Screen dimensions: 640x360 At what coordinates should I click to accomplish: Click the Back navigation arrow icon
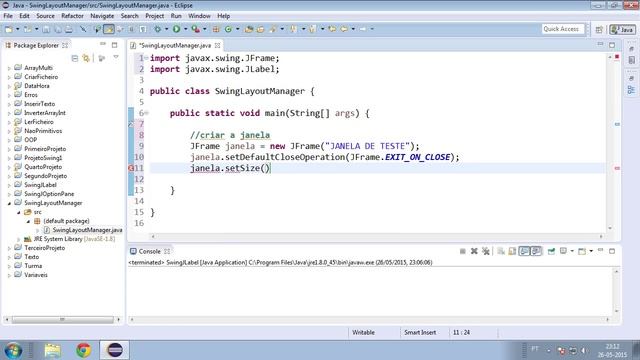click(344, 29)
